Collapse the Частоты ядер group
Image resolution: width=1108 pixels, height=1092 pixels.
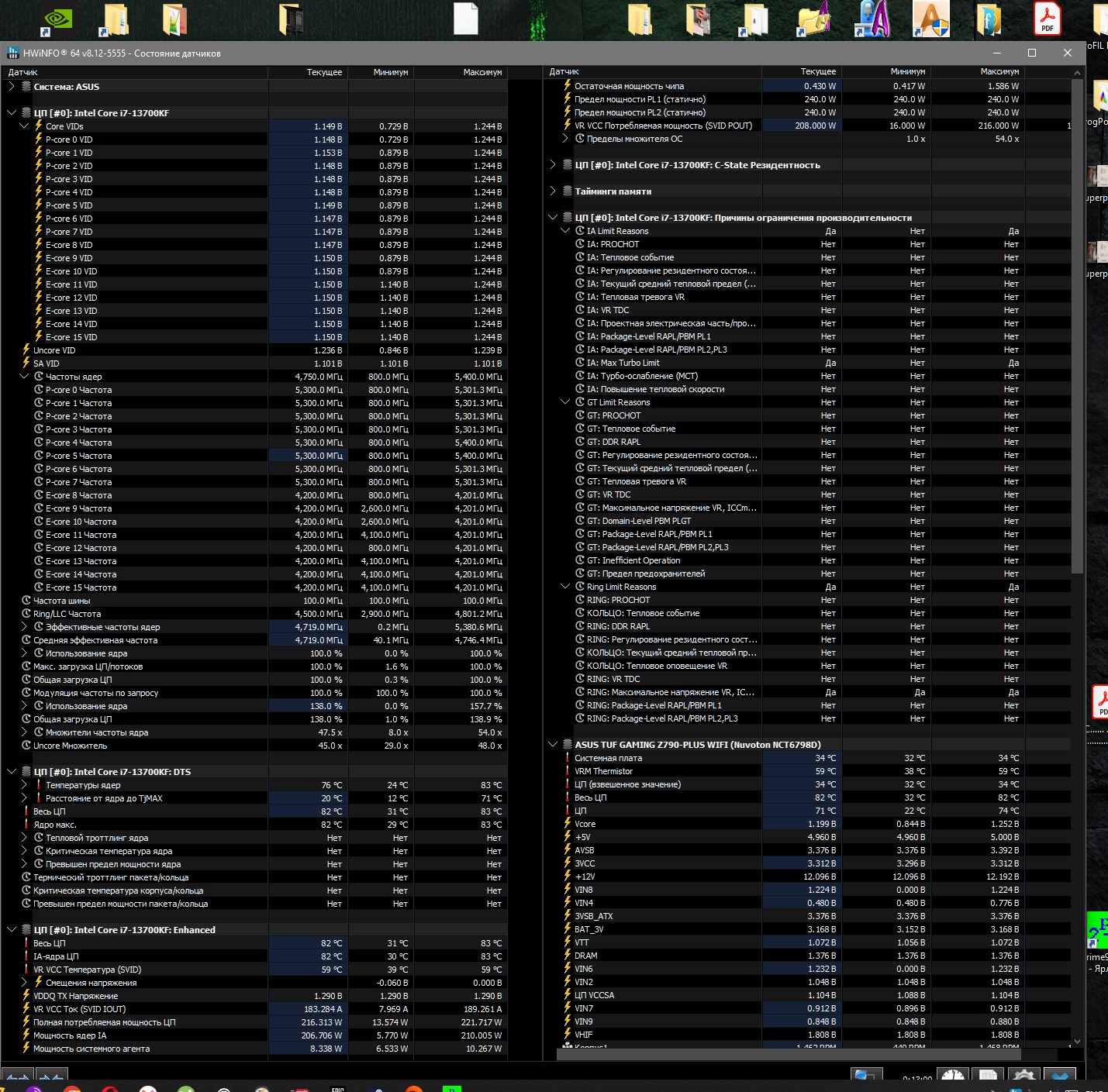[x=24, y=377]
